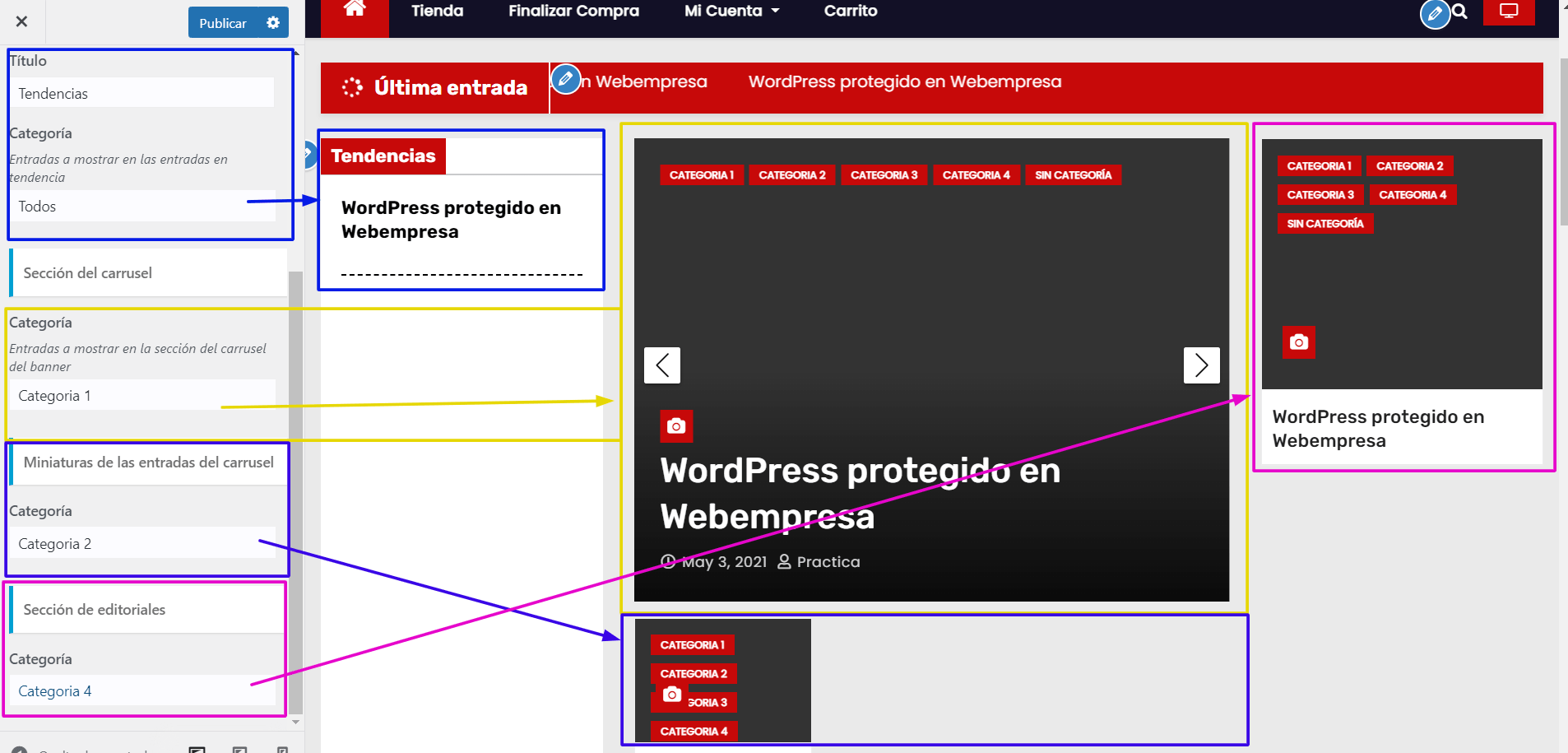Open the Categoria 1 carousel dropdown
The width and height of the screenshot is (1568, 753).
[x=142, y=396]
